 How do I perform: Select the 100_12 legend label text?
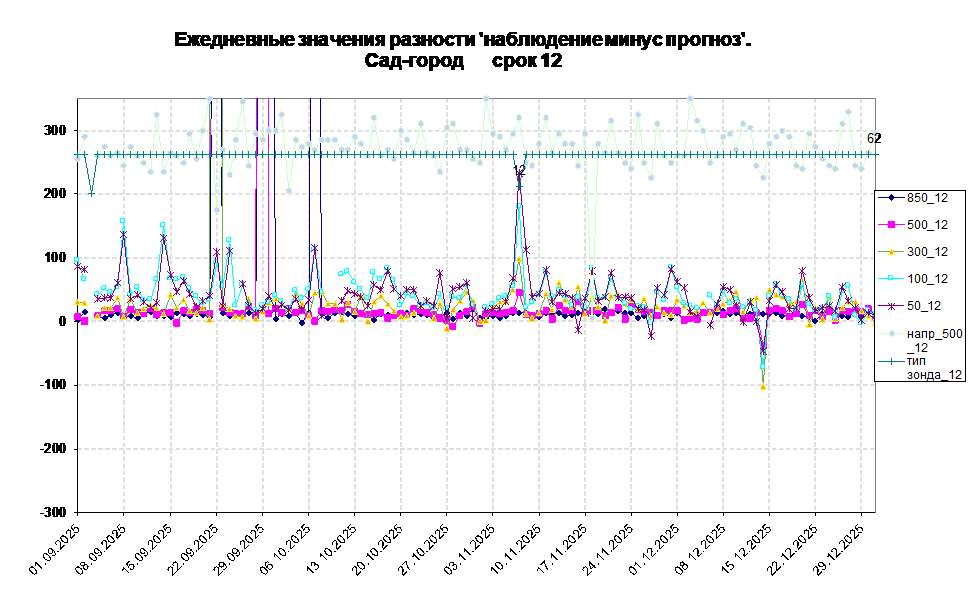(927, 279)
